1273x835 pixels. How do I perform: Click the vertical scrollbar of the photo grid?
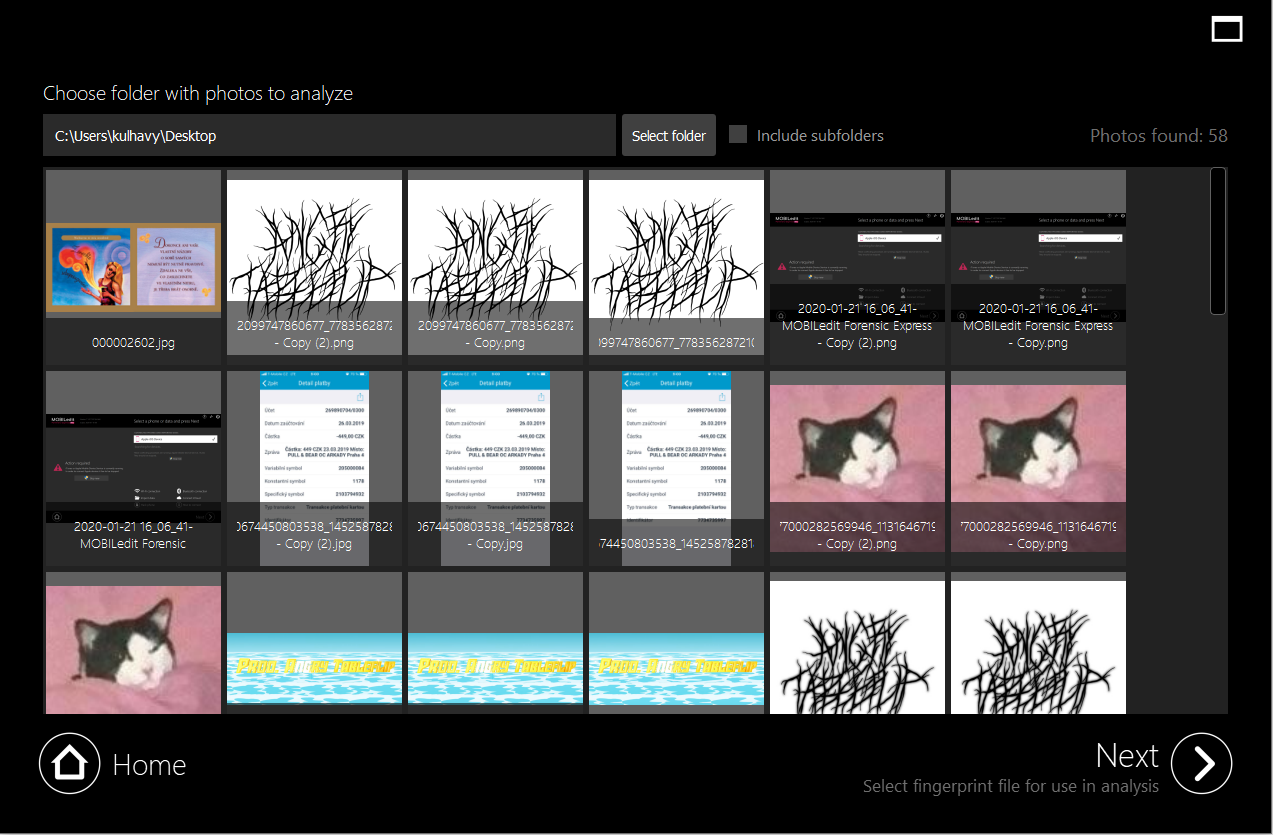(1217, 241)
